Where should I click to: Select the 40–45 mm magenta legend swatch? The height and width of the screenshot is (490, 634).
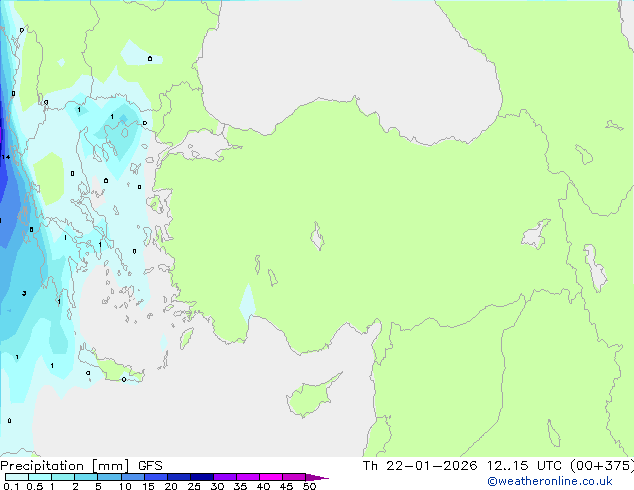click(x=271, y=477)
